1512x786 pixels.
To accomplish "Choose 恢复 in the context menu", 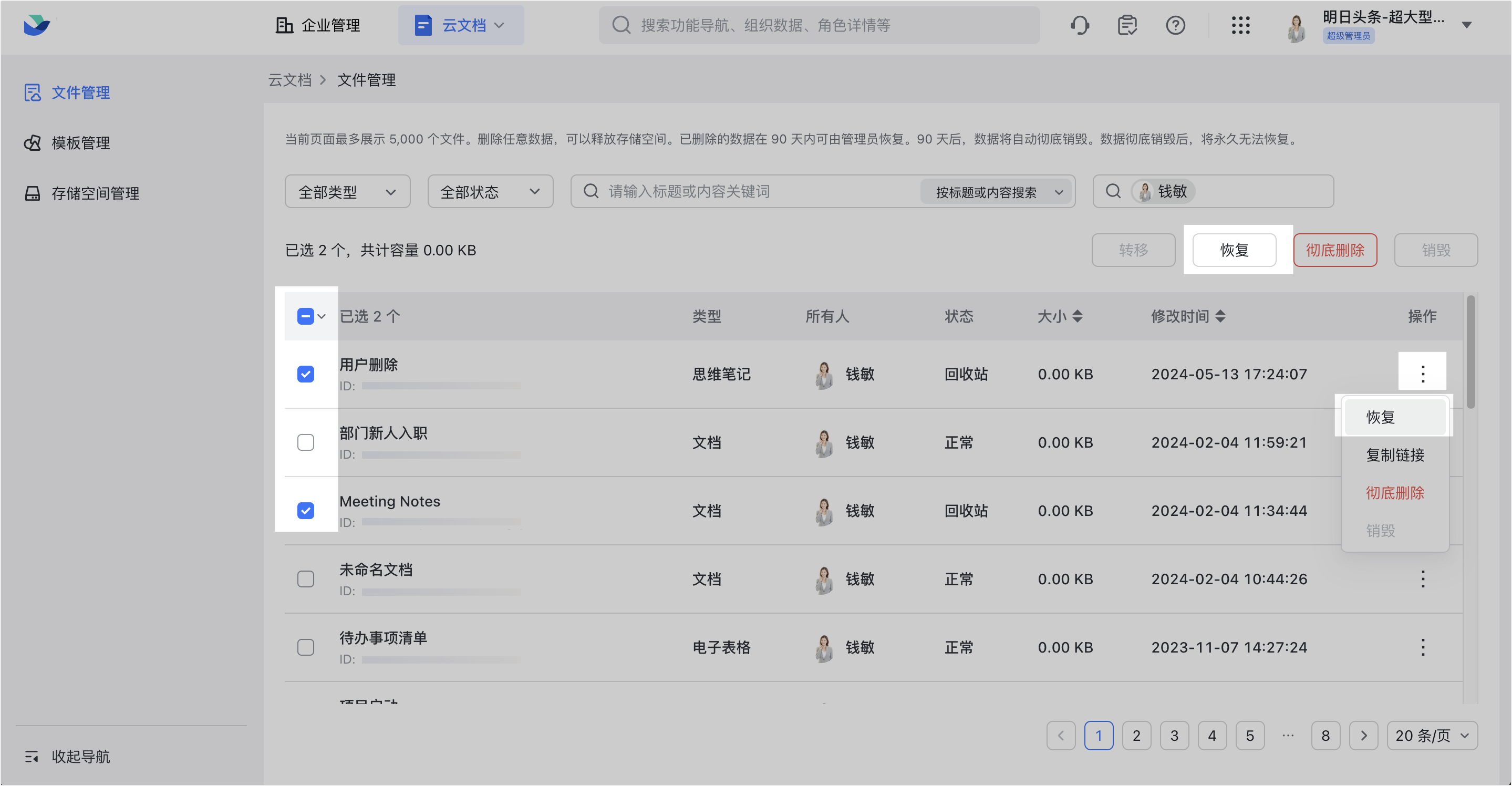I will pos(1395,417).
